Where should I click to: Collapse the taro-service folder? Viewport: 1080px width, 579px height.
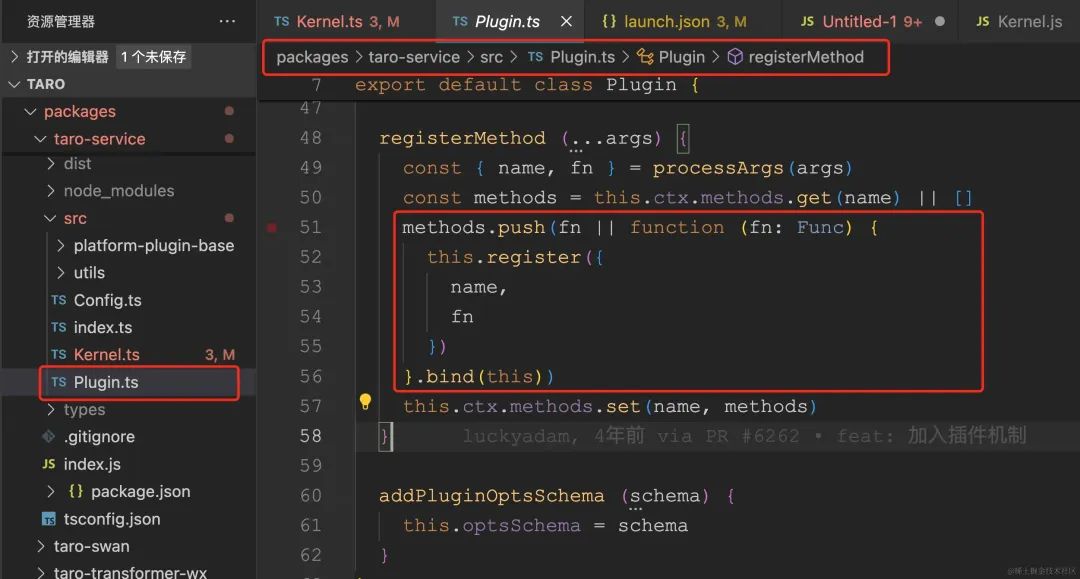coord(41,139)
